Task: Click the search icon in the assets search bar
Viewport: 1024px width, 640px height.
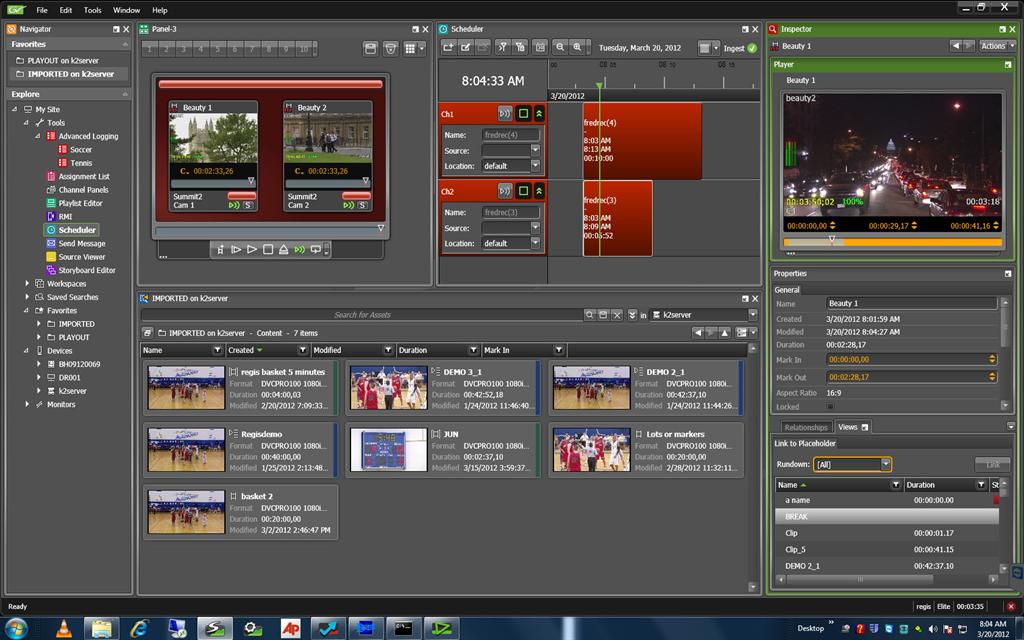Action: tap(591, 315)
